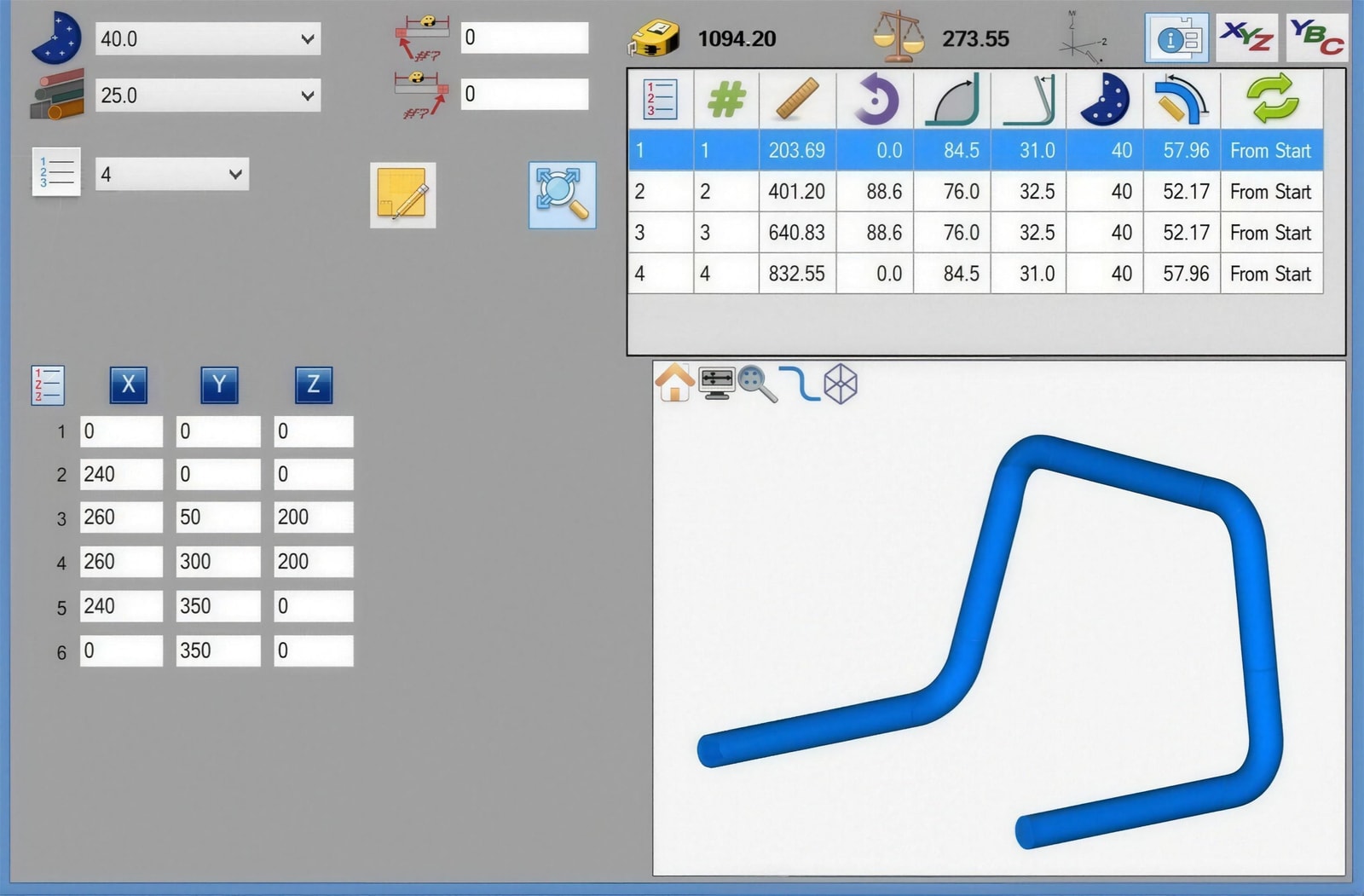Click the Y column header button

click(x=219, y=385)
